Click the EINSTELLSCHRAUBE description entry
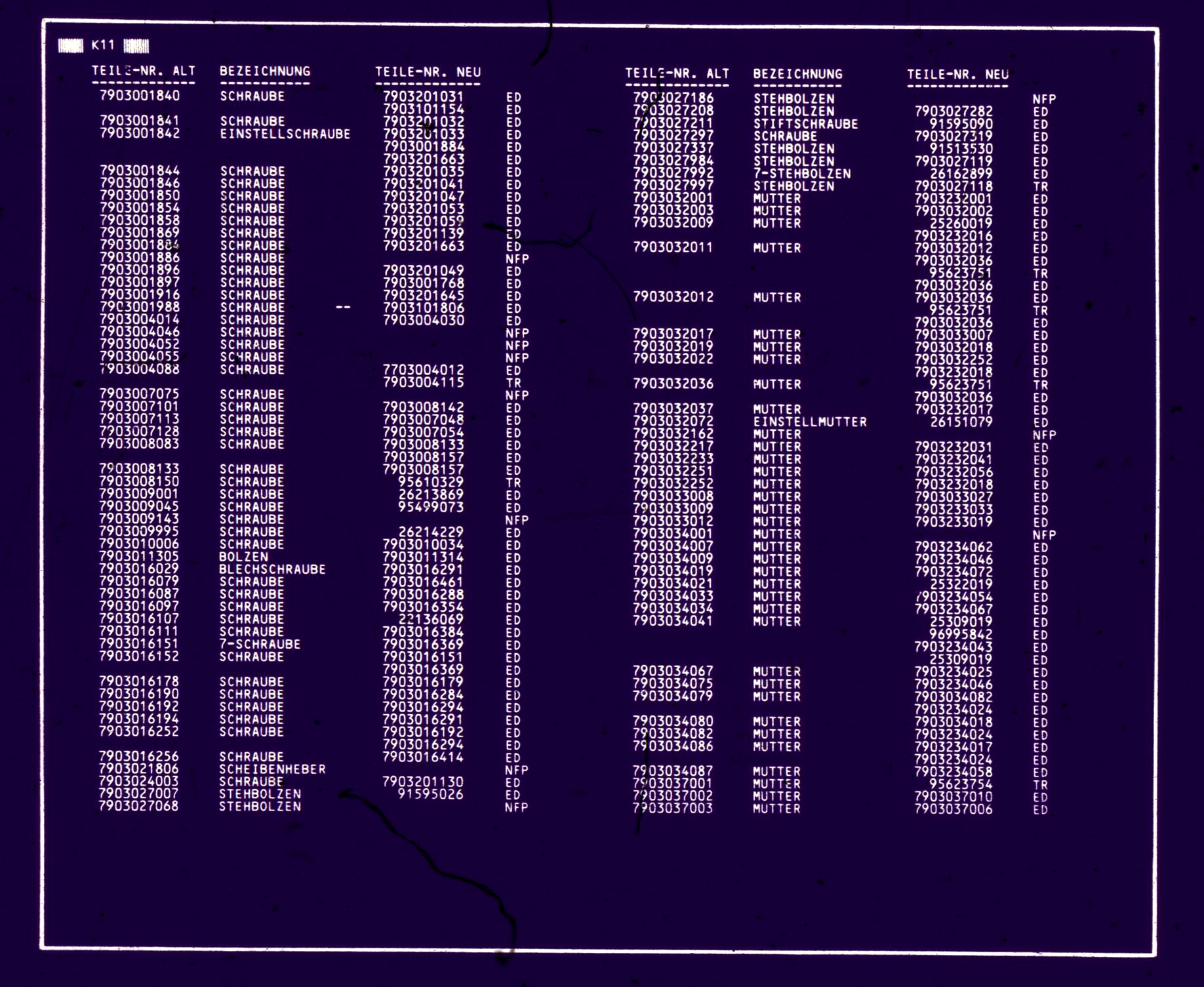The height and width of the screenshot is (987, 1204). [x=285, y=134]
